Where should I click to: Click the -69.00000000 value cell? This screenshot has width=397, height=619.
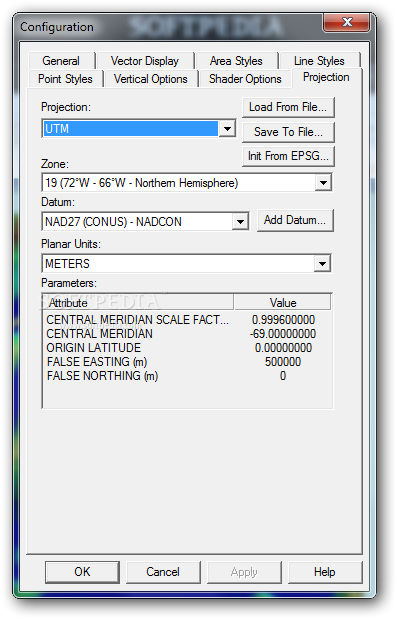[x=283, y=334]
